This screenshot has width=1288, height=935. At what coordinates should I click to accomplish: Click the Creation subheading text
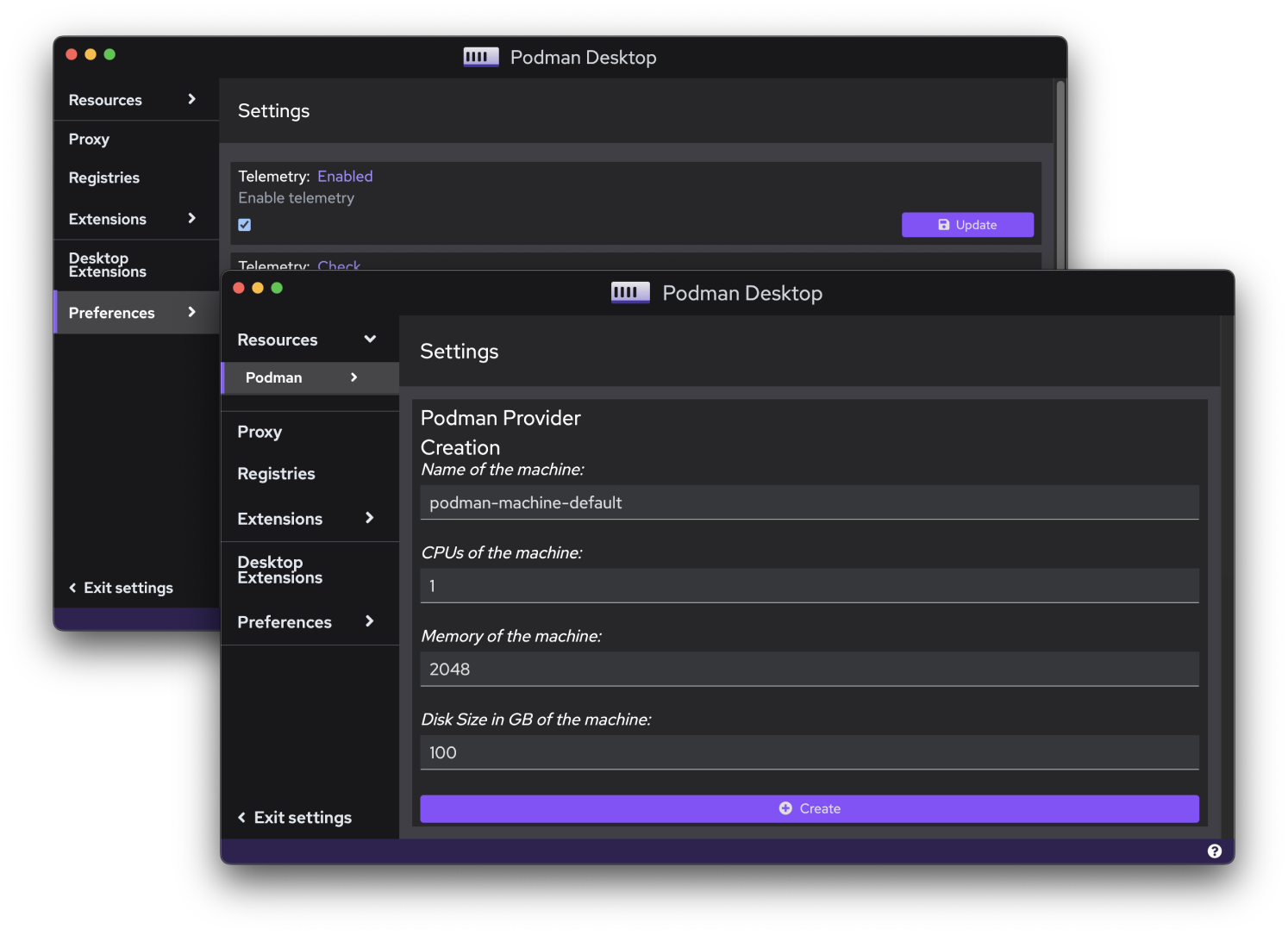pos(460,447)
